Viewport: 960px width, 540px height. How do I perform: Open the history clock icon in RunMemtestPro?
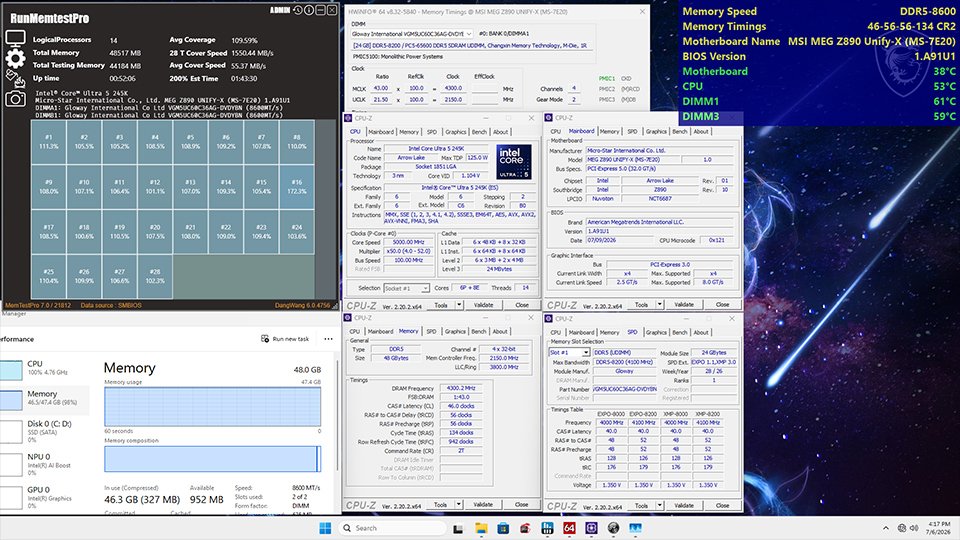point(298,10)
